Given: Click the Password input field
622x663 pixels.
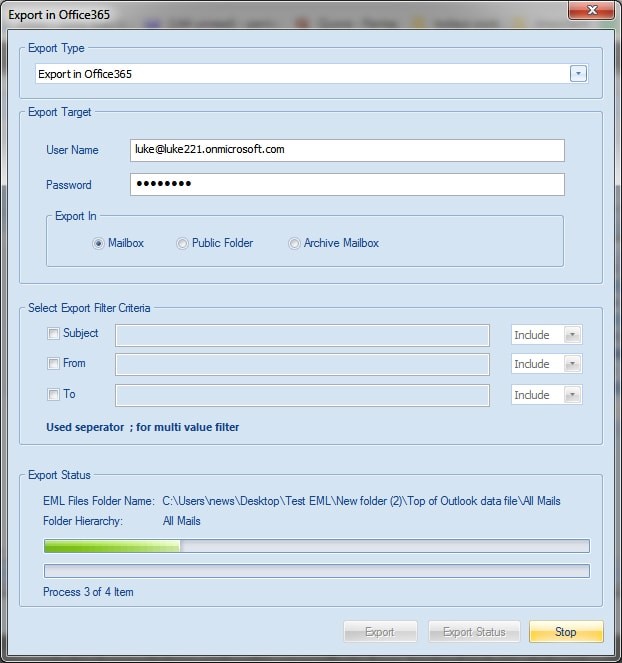Looking at the screenshot, I should point(347,184).
